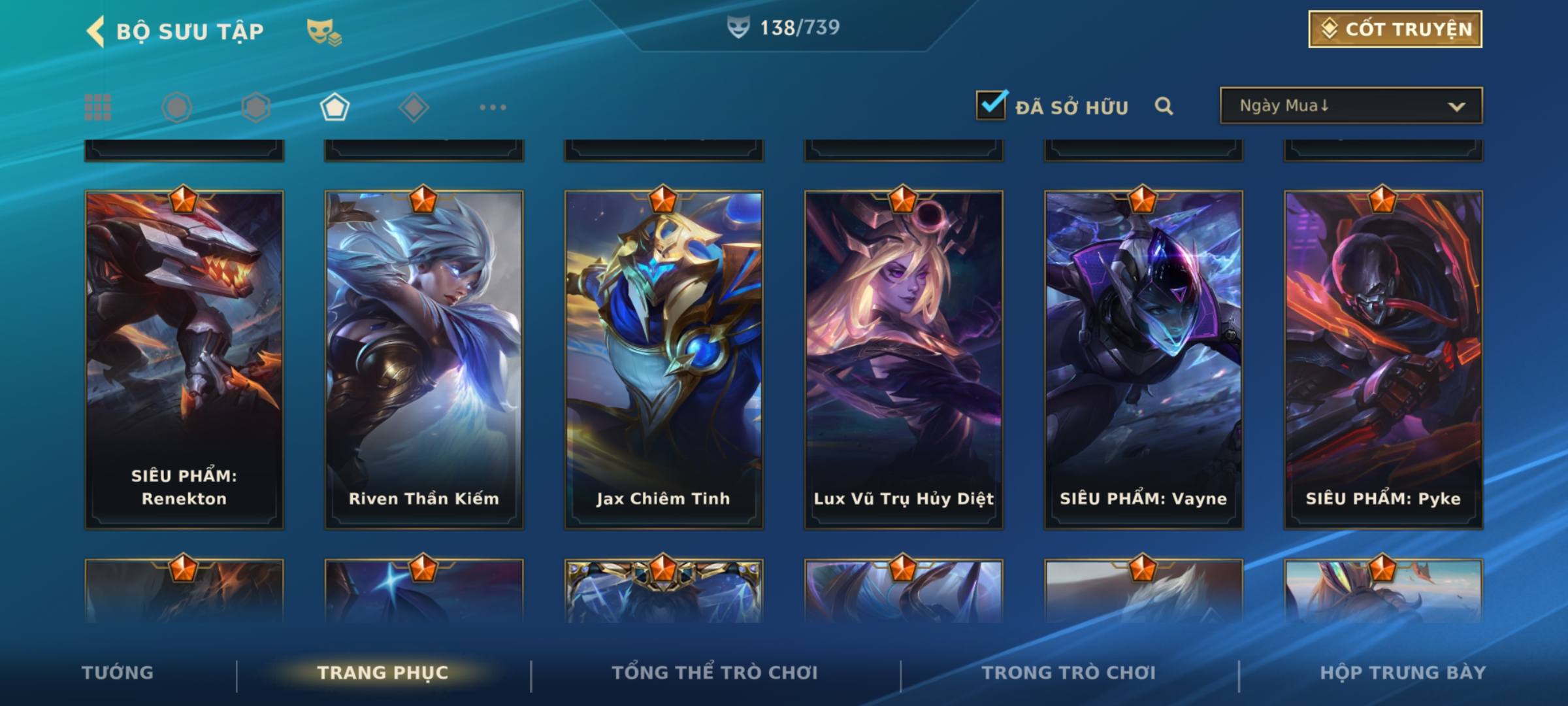Open the Hộp Trưng Bày tab
This screenshot has width=1568, height=706.
click(x=1402, y=672)
